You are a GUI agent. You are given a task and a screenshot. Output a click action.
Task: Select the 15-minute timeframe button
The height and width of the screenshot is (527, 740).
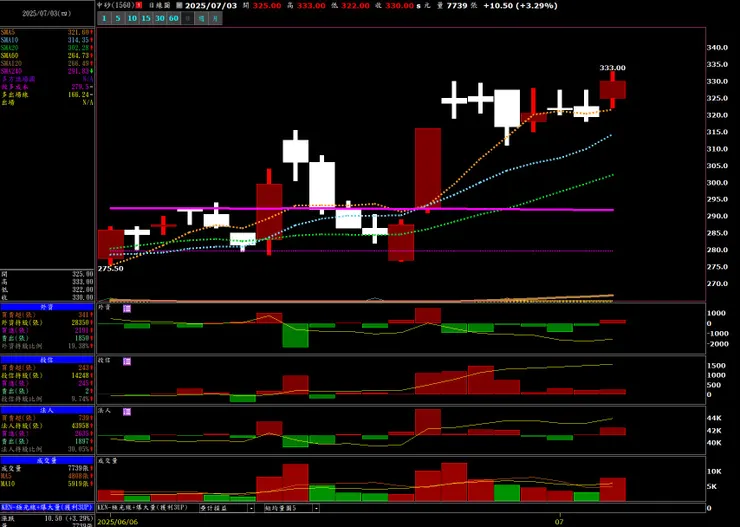146,18
